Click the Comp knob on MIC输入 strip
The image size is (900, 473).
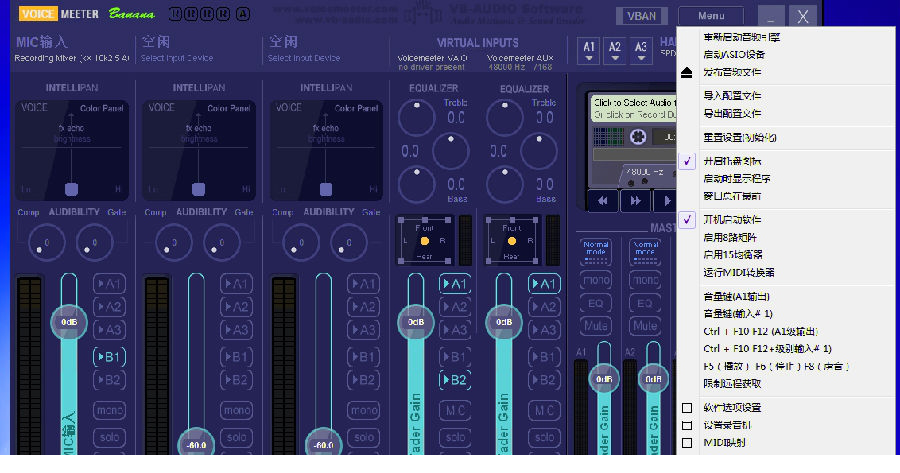(43, 242)
